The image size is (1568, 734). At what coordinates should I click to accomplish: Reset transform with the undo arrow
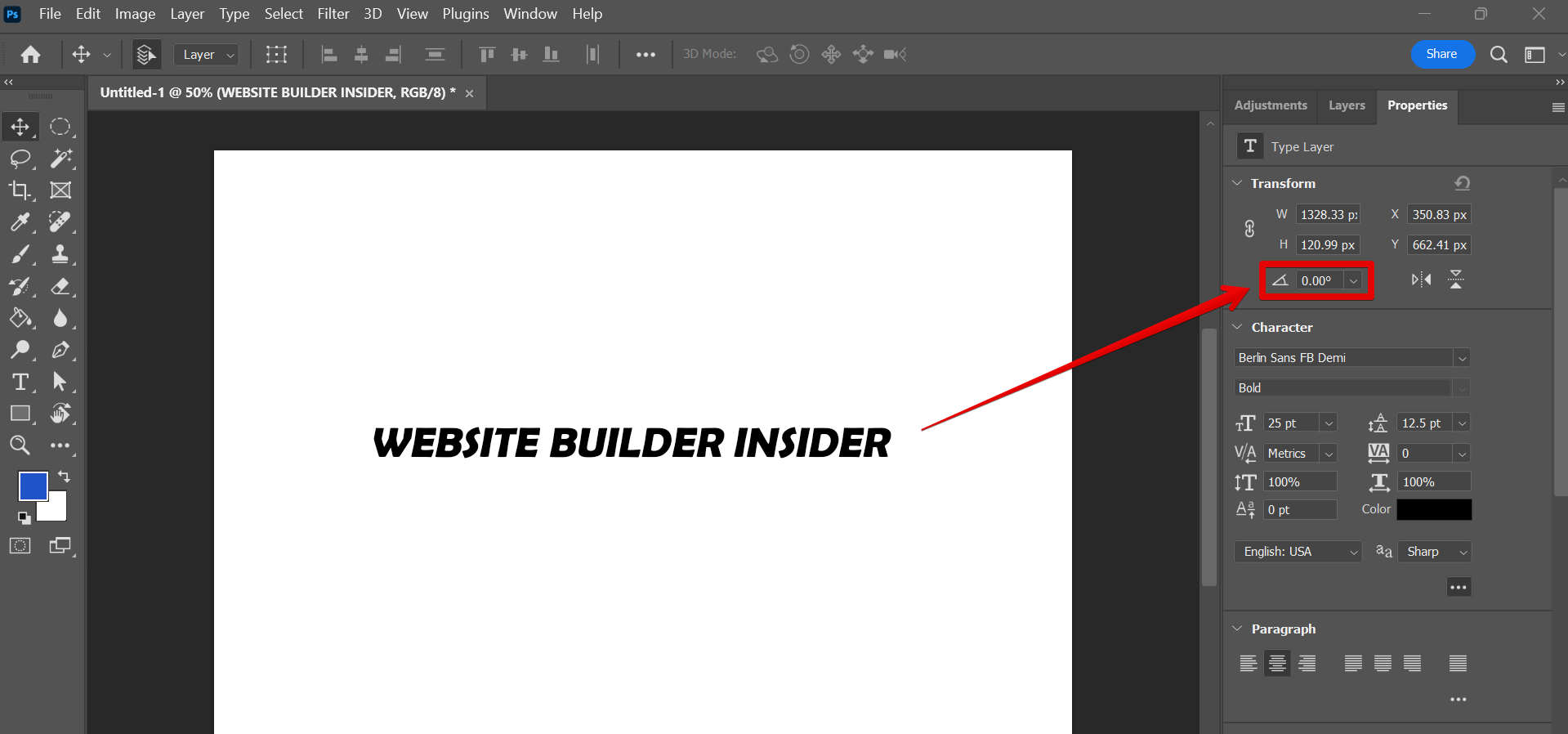pos(1462,183)
